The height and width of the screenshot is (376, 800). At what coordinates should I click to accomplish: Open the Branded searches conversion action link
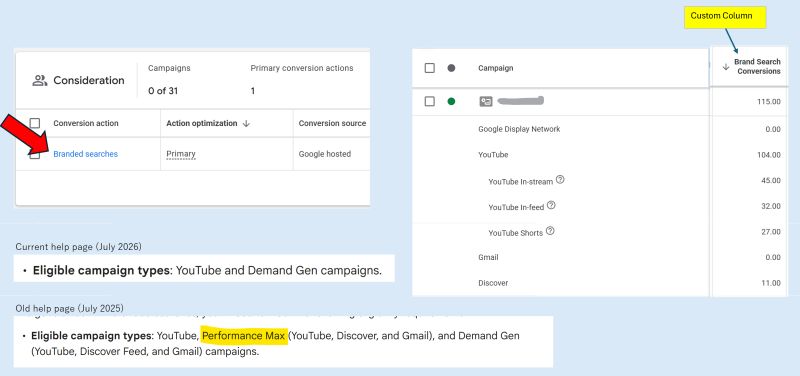pos(86,154)
